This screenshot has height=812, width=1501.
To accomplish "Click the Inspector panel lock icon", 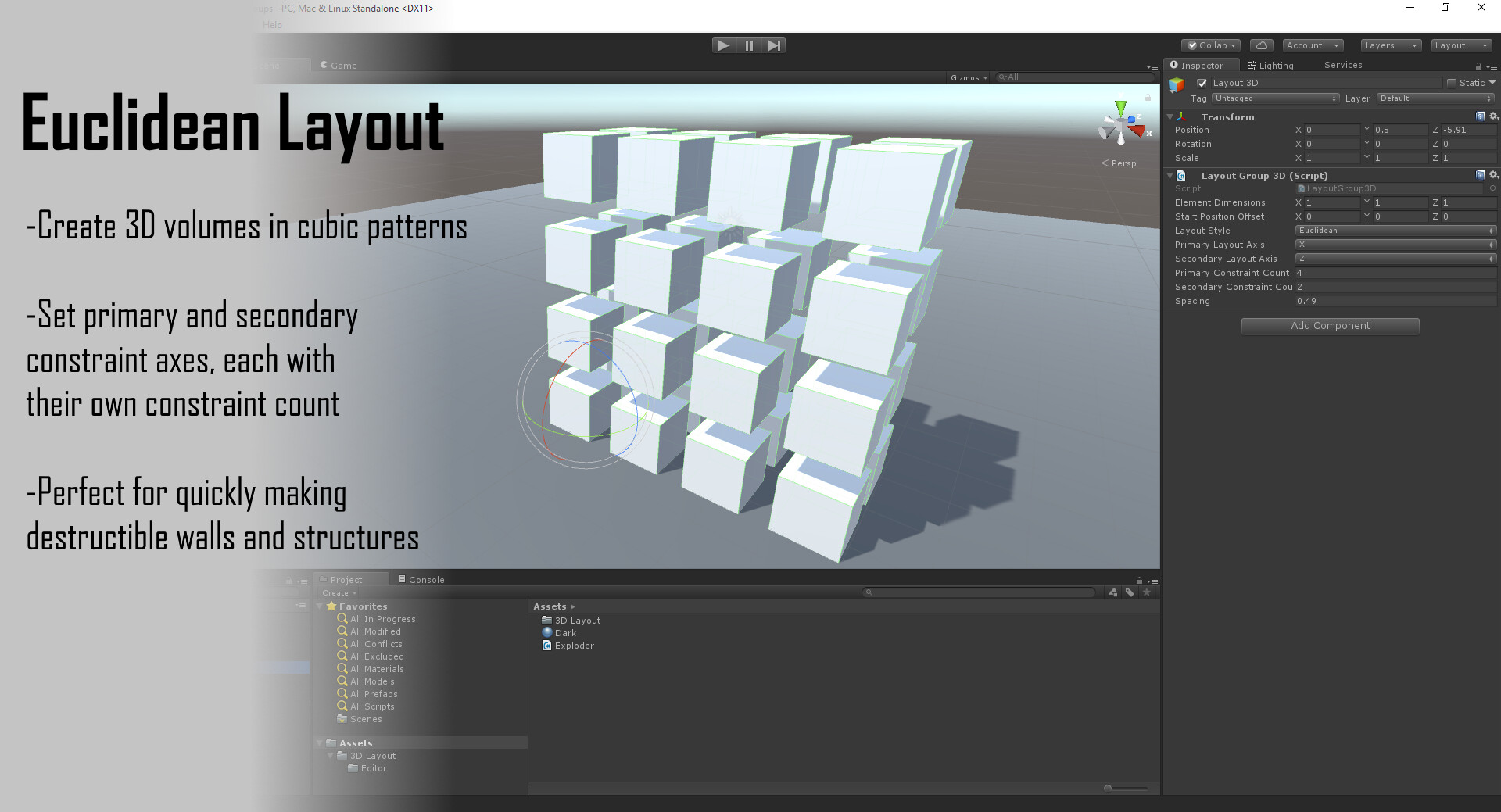I will click(1478, 66).
